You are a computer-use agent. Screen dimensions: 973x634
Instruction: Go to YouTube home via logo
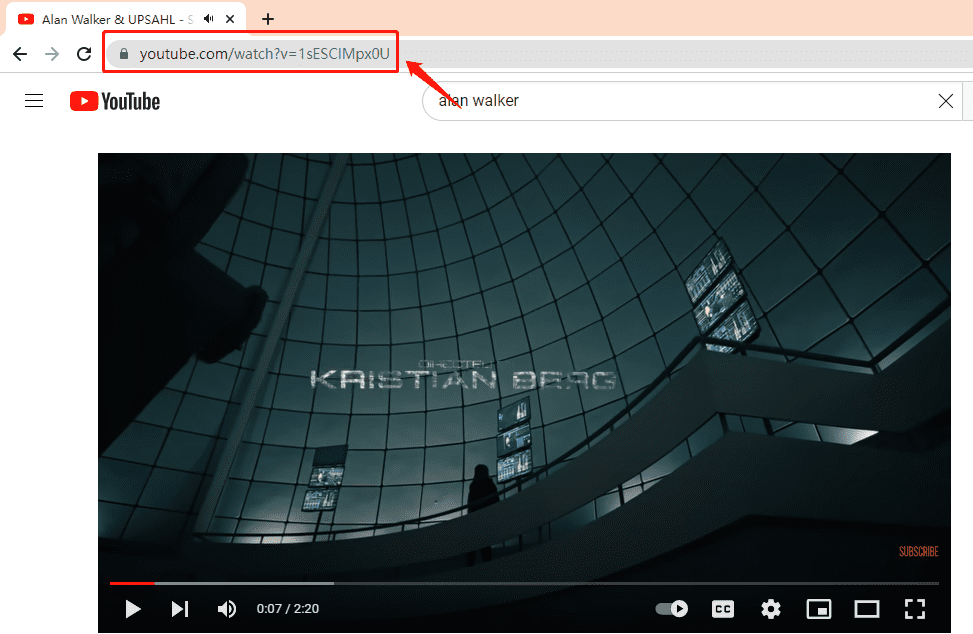(x=115, y=101)
